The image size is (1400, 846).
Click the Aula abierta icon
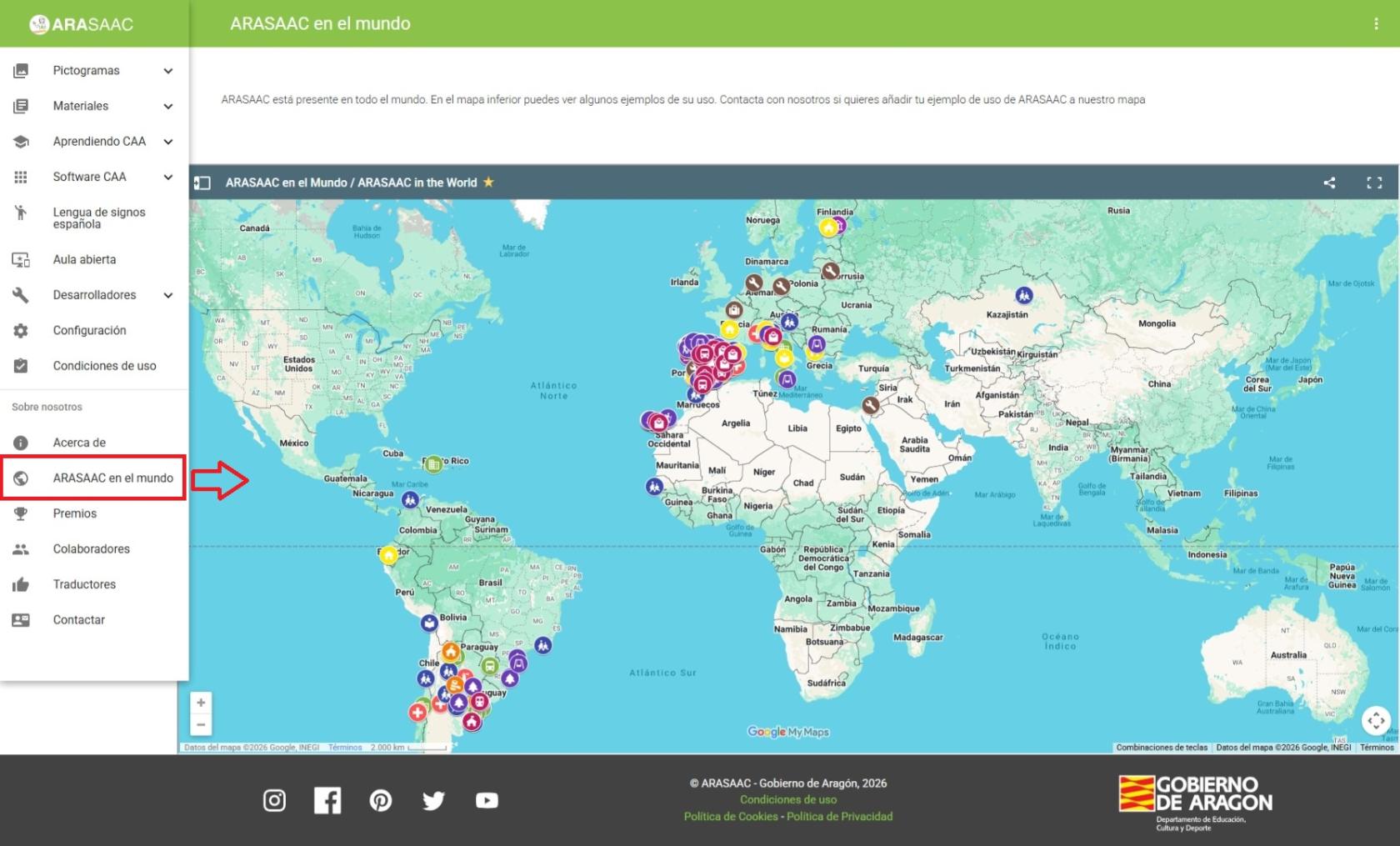[x=21, y=260]
